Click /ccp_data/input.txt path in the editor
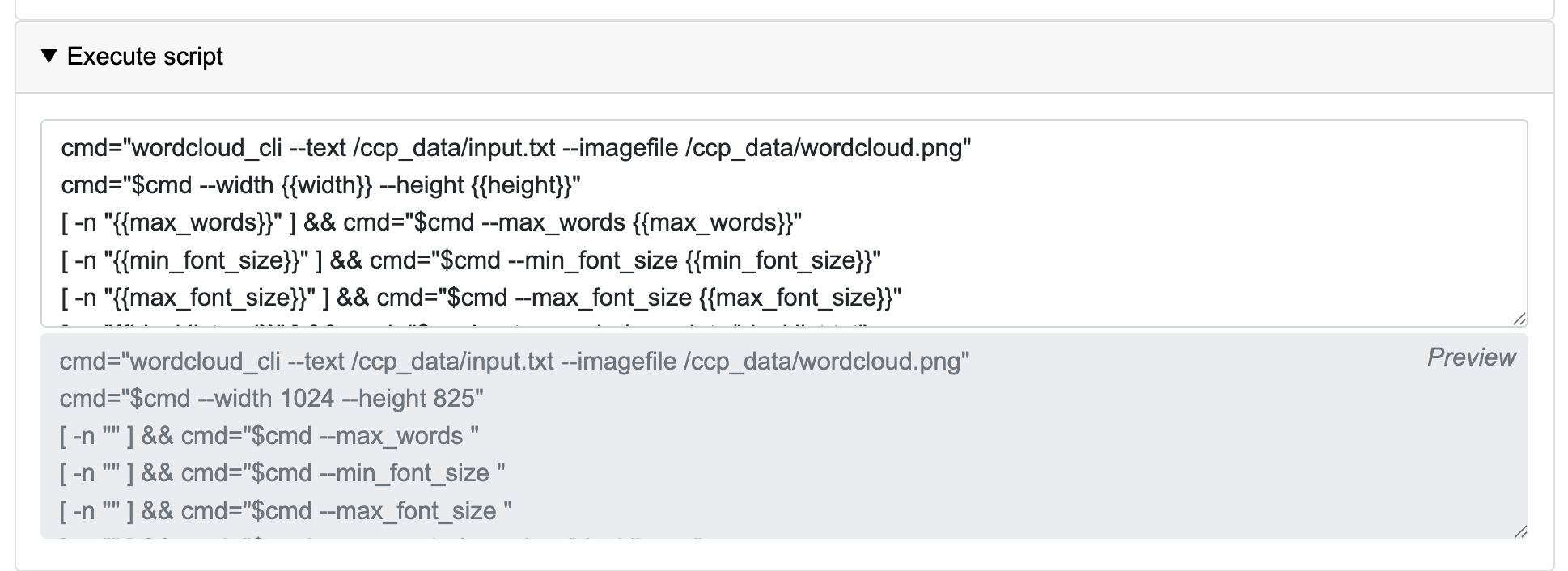Screen dimensions: 1568x571 click(454, 147)
